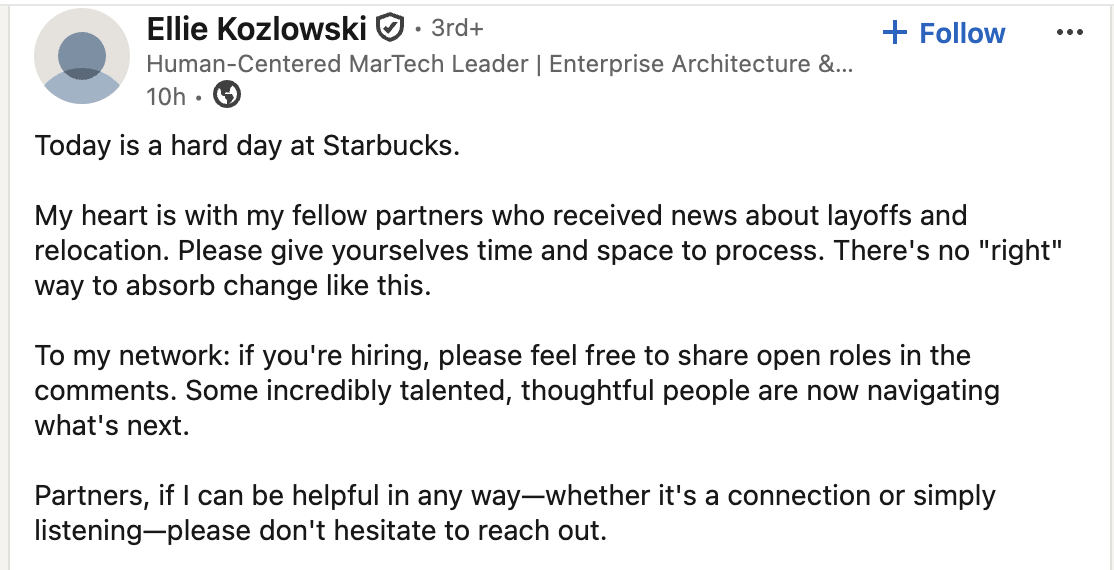The width and height of the screenshot is (1114, 570).
Task: Click the paragraph starting 'My heart is with'
Action: (x=501, y=250)
